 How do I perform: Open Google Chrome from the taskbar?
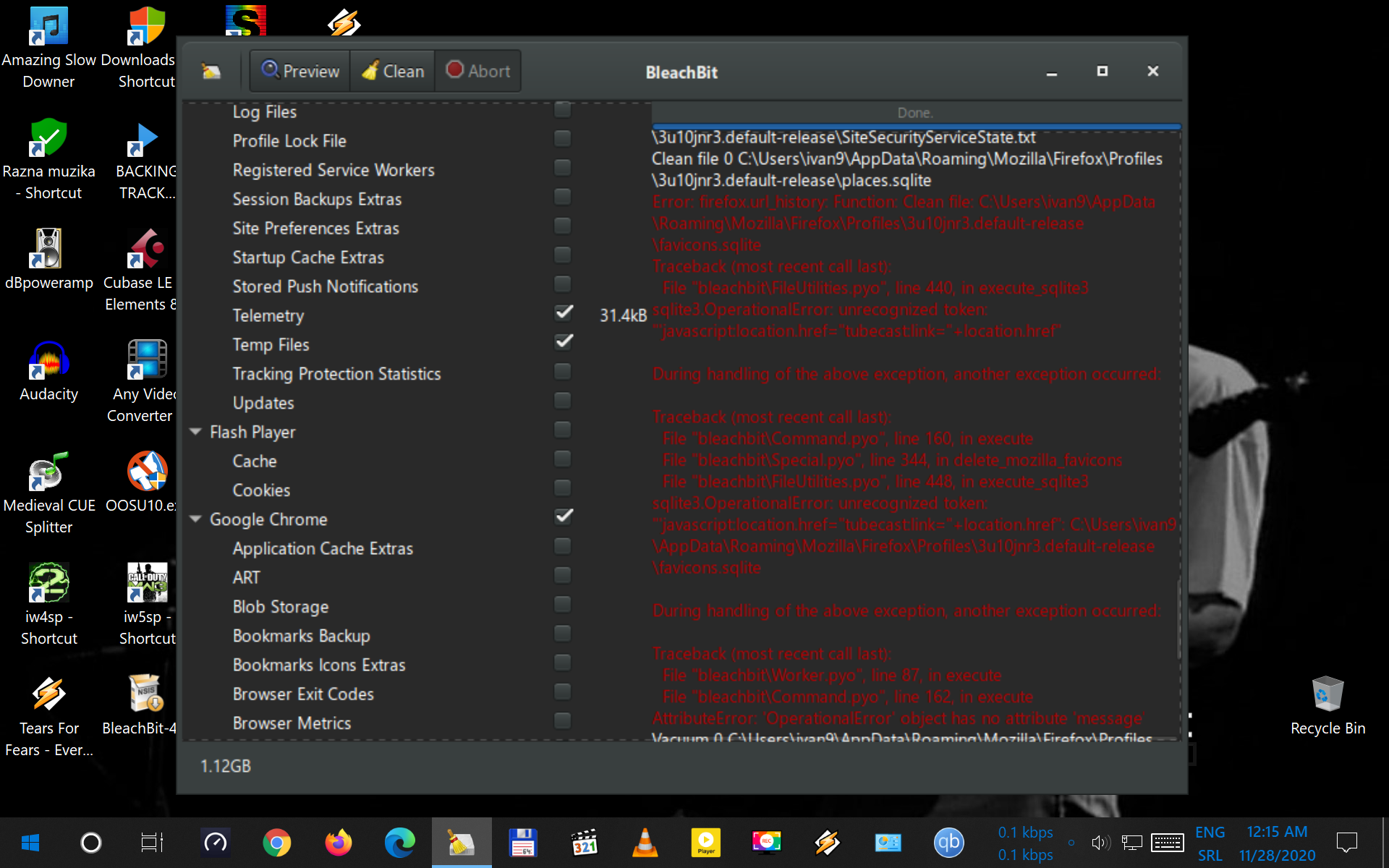point(276,842)
